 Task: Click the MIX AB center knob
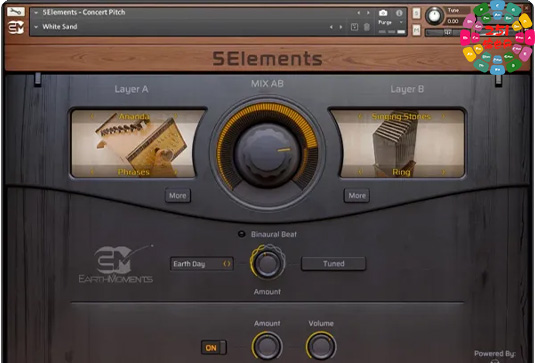point(267,156)
